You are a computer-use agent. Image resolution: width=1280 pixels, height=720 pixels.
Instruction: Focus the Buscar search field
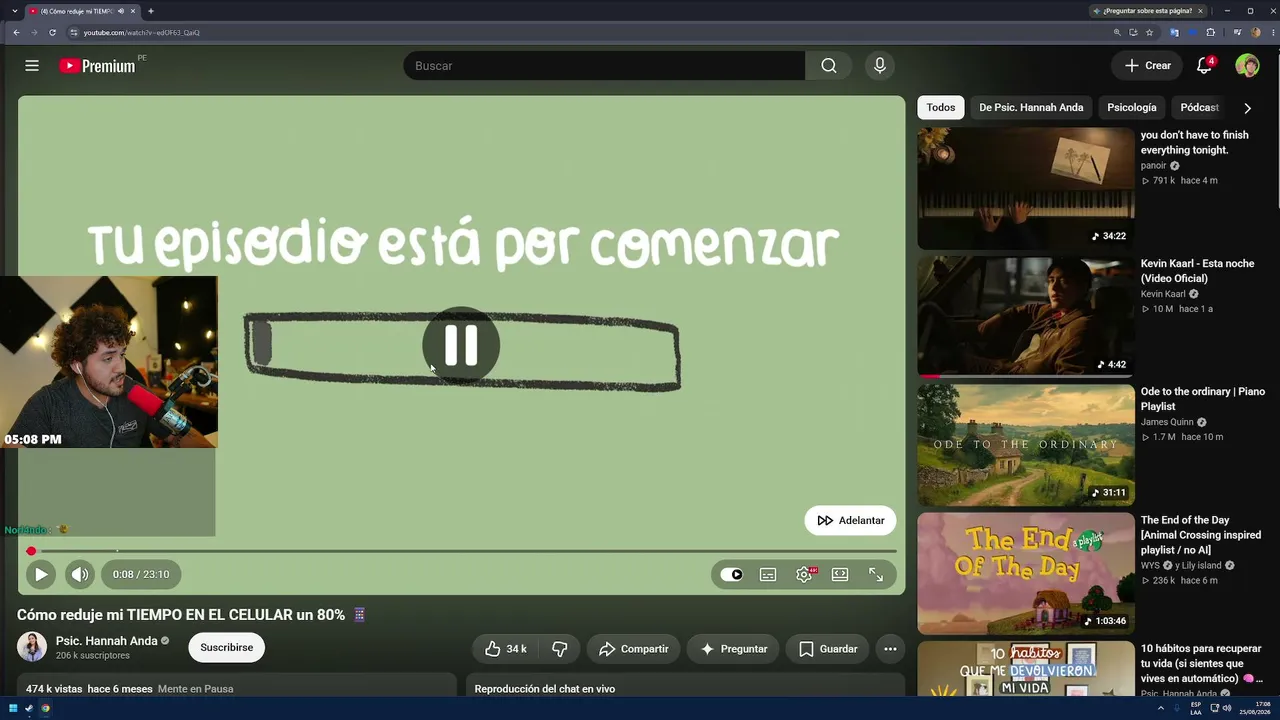(x=604, y=66)
